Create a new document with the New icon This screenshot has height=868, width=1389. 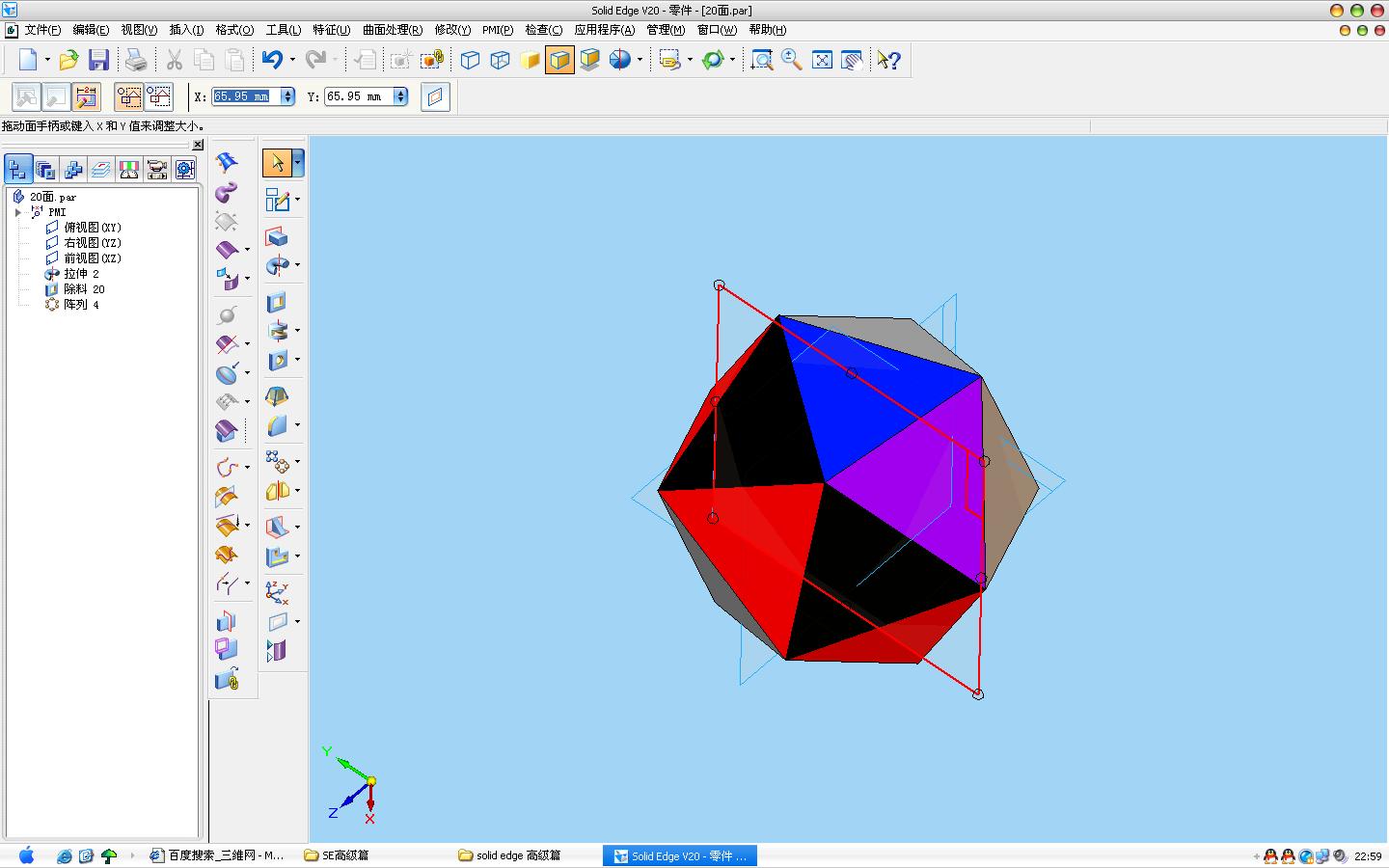click(x=28, y=60)
